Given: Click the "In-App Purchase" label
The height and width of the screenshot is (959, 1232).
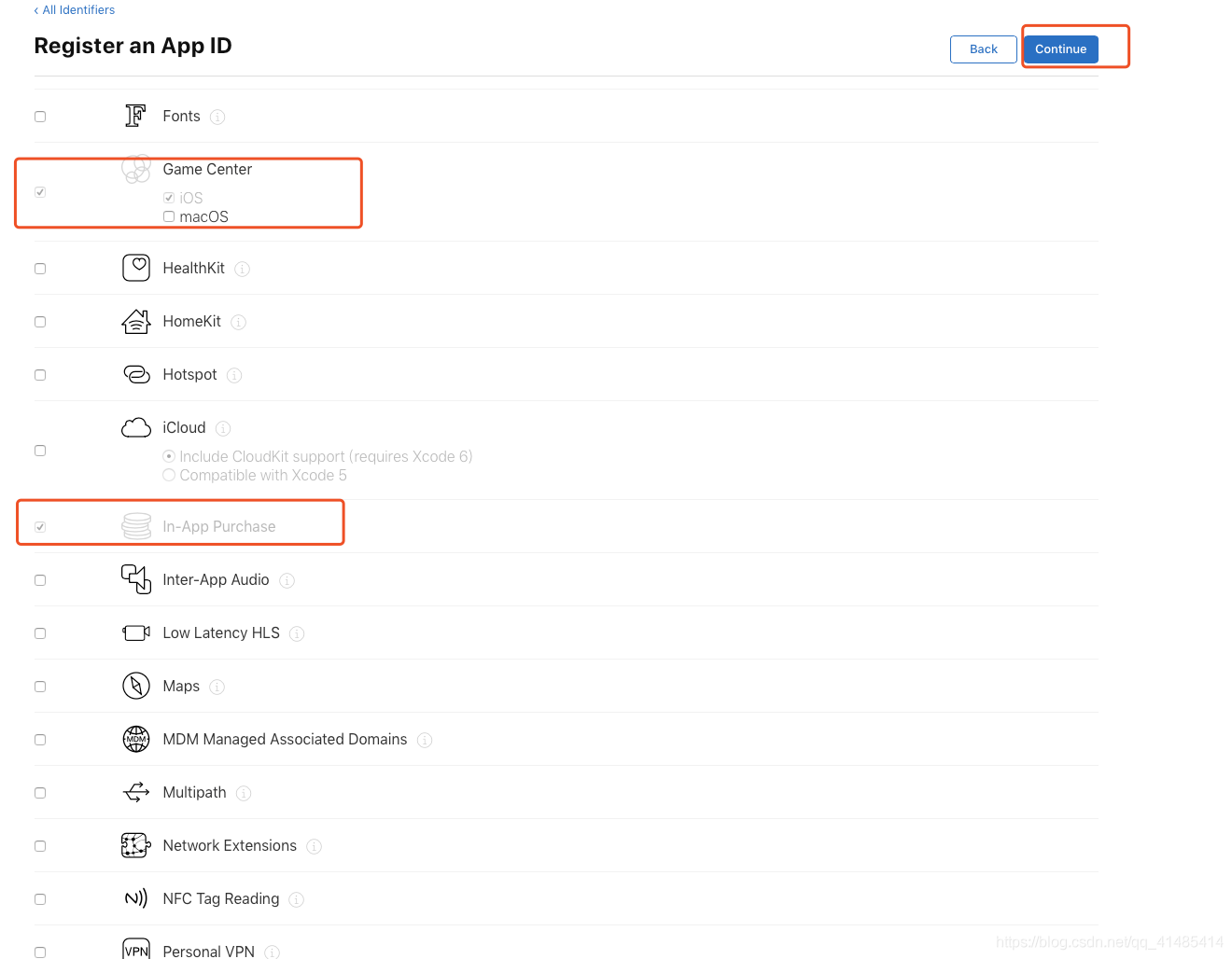Looking at the screenshot, I should tap(219, 526).
